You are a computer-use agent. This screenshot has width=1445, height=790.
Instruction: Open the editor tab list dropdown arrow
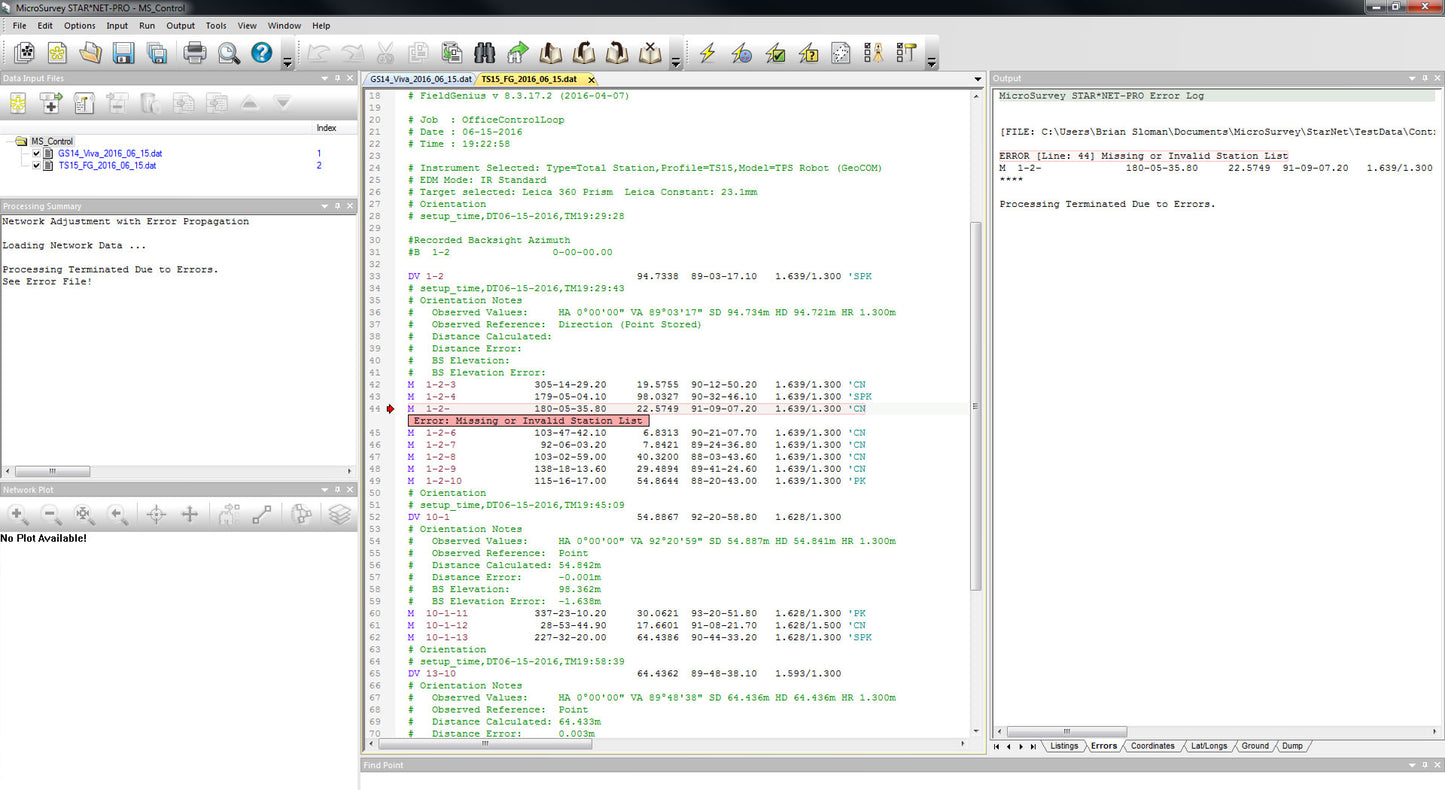(977, 79)
